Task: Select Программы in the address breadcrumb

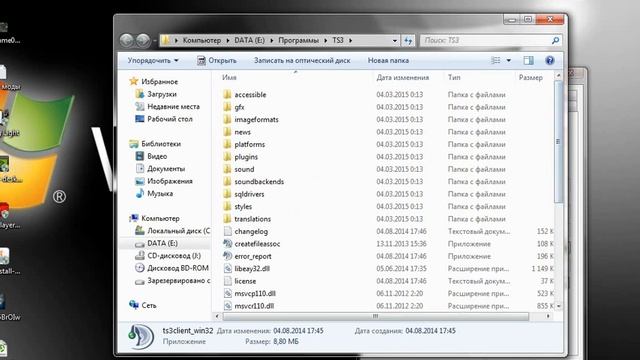Action: click(x=298, y=40)
